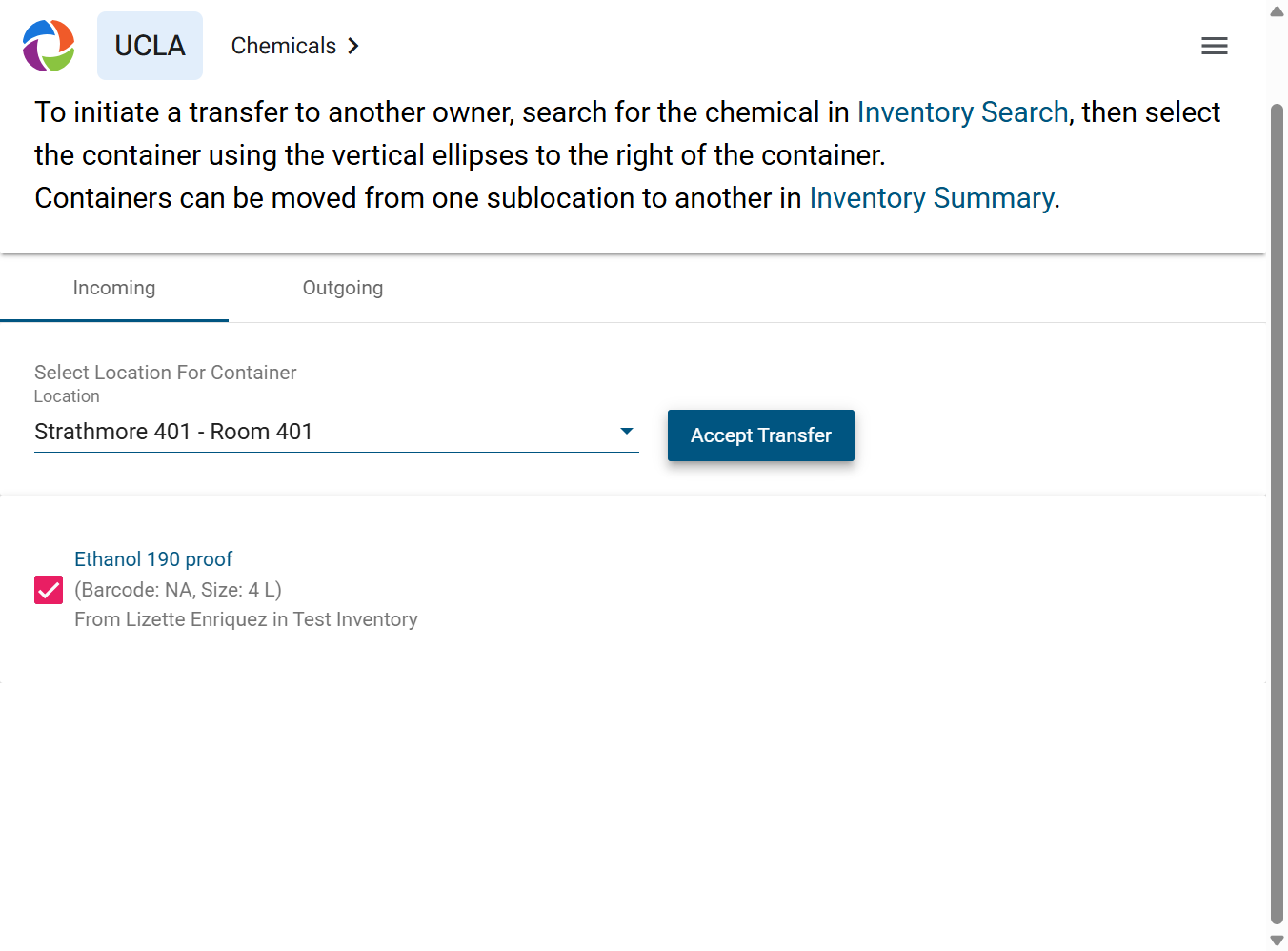This screenshot has width=1288, height=951.
Task: Click the colorful pinwheel app logo
Action: click(49, 46)
